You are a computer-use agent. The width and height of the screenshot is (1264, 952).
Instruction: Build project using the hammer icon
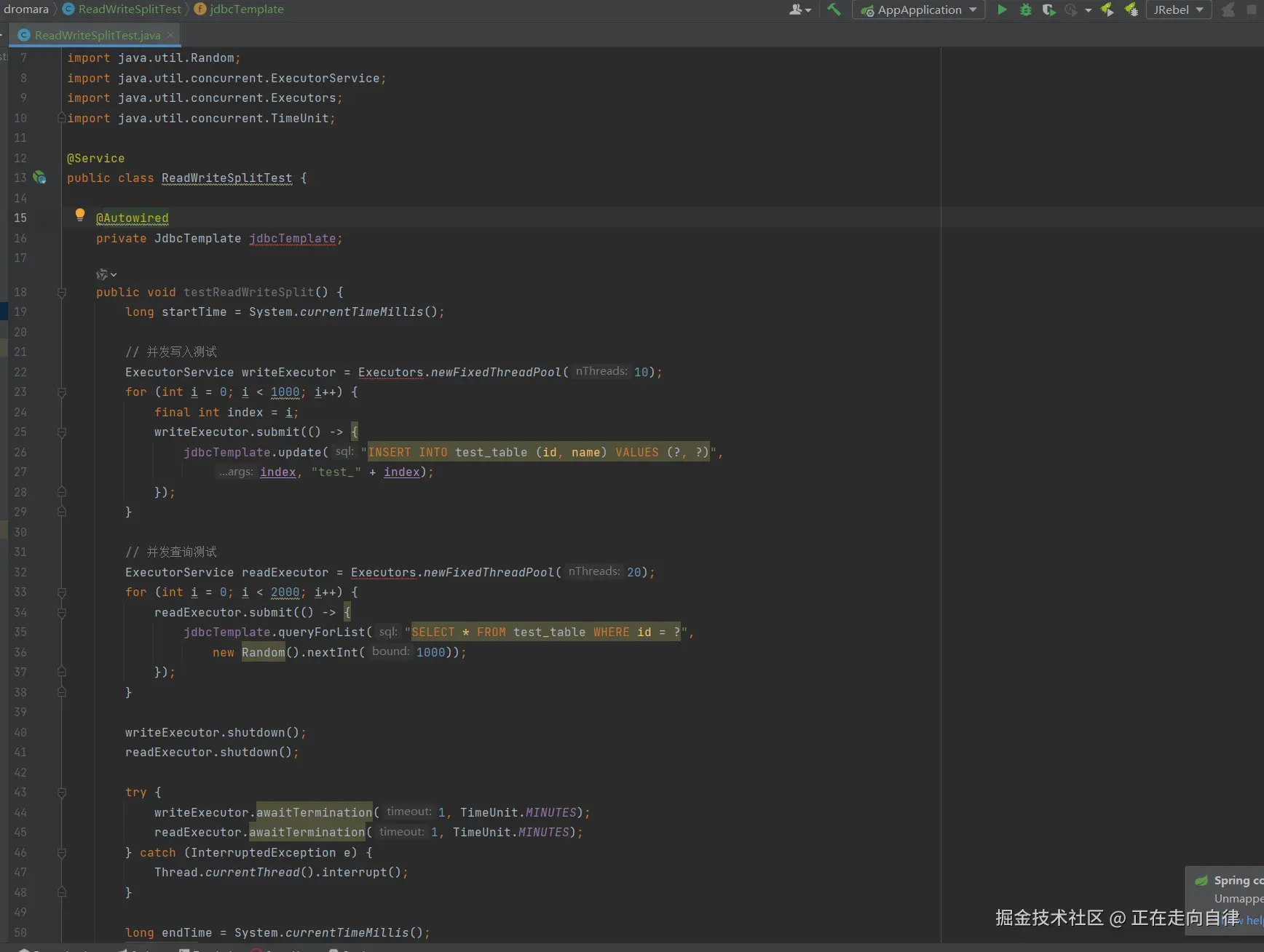click(834, 9)
